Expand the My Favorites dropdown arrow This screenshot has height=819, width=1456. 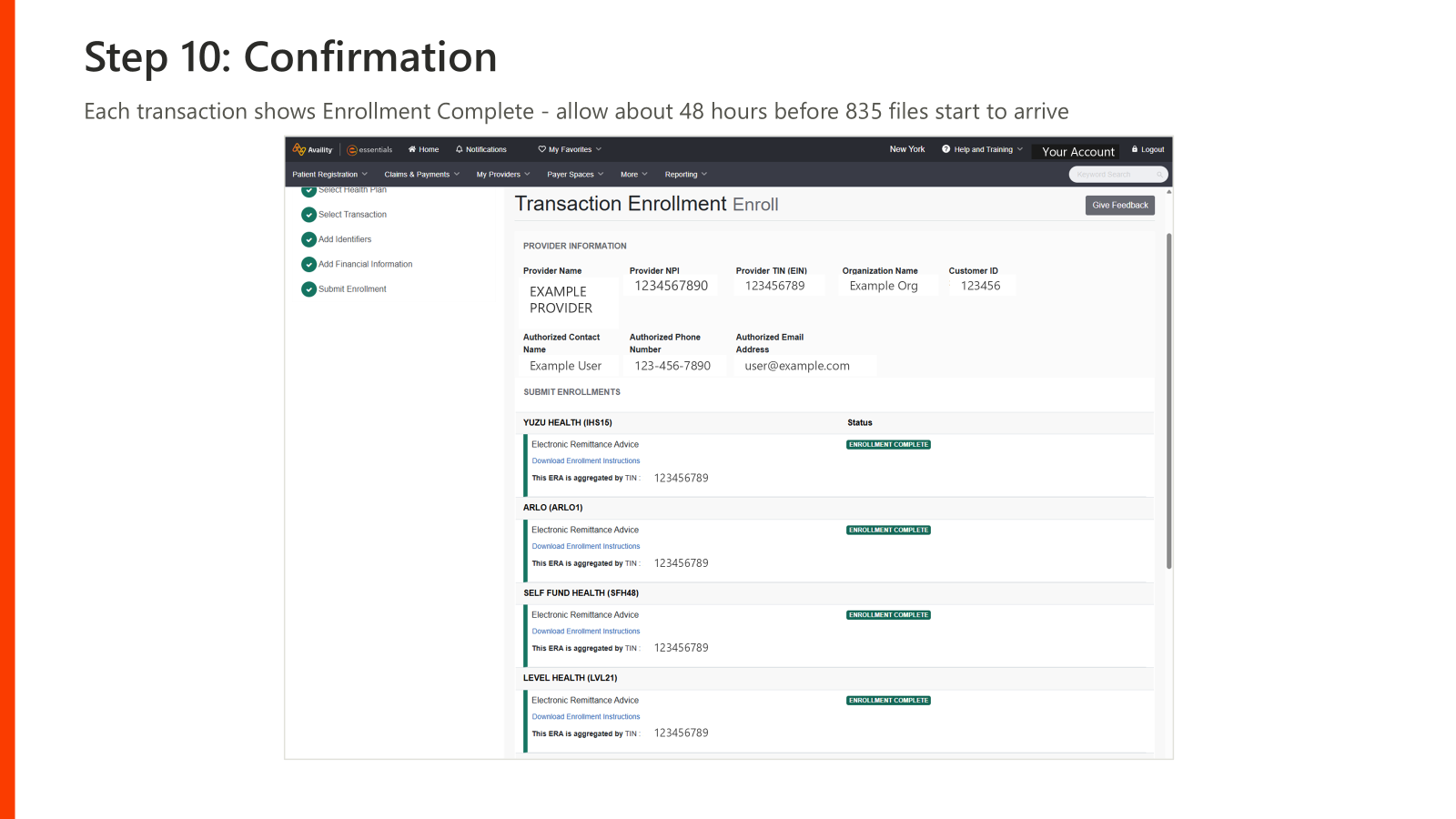[x=599, y=149]
